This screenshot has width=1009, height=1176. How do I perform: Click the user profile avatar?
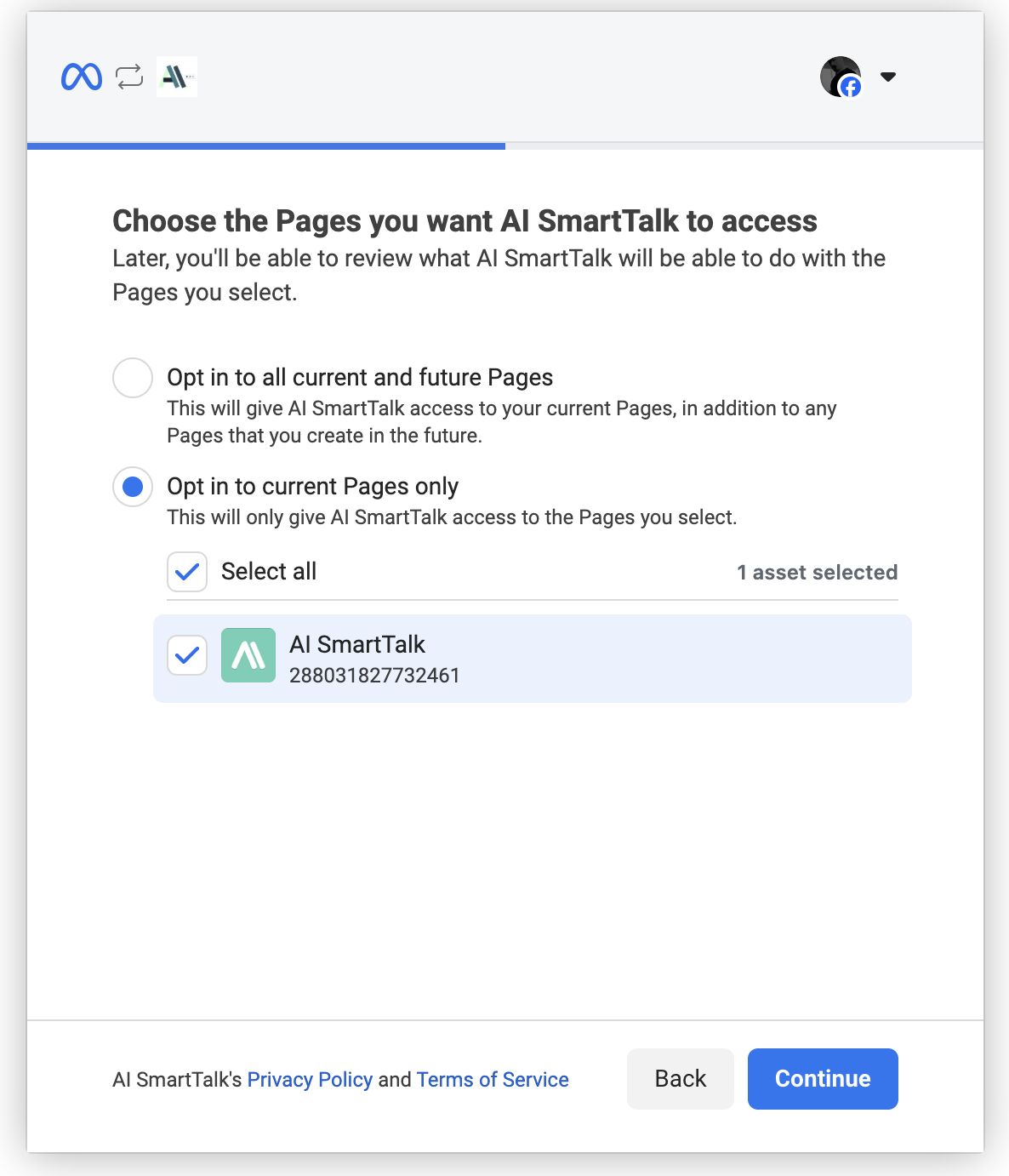[837, 74]
